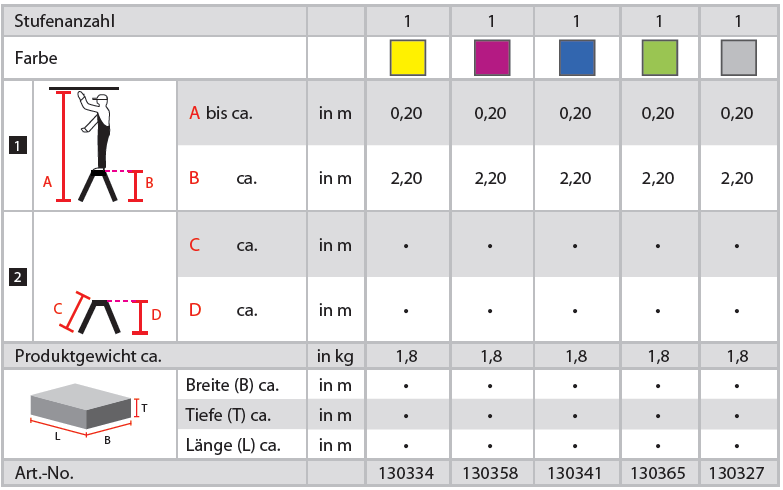Open article number 130327
This screenshot has width=783, height=490.
738,473
